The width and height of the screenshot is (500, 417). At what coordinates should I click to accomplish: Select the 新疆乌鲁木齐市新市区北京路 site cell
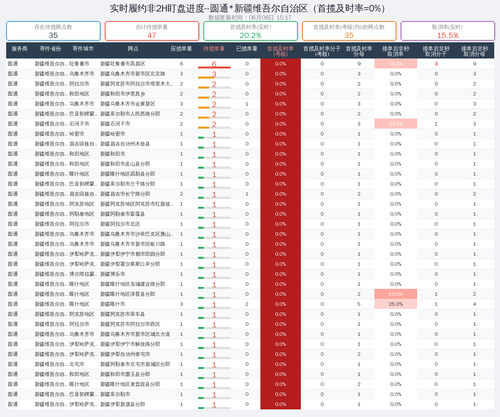click(133, 74)
